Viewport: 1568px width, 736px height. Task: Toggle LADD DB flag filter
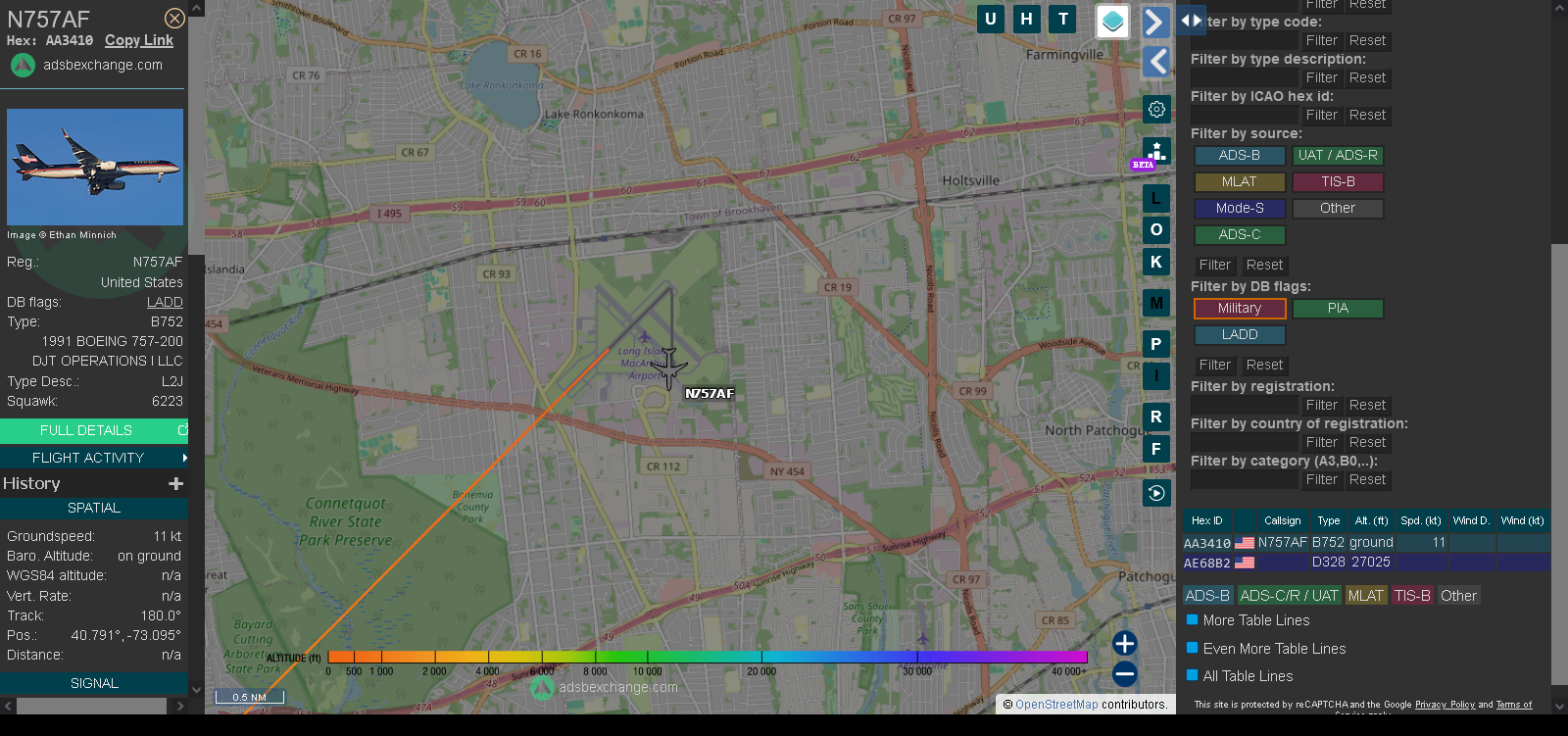(1240, 335)
